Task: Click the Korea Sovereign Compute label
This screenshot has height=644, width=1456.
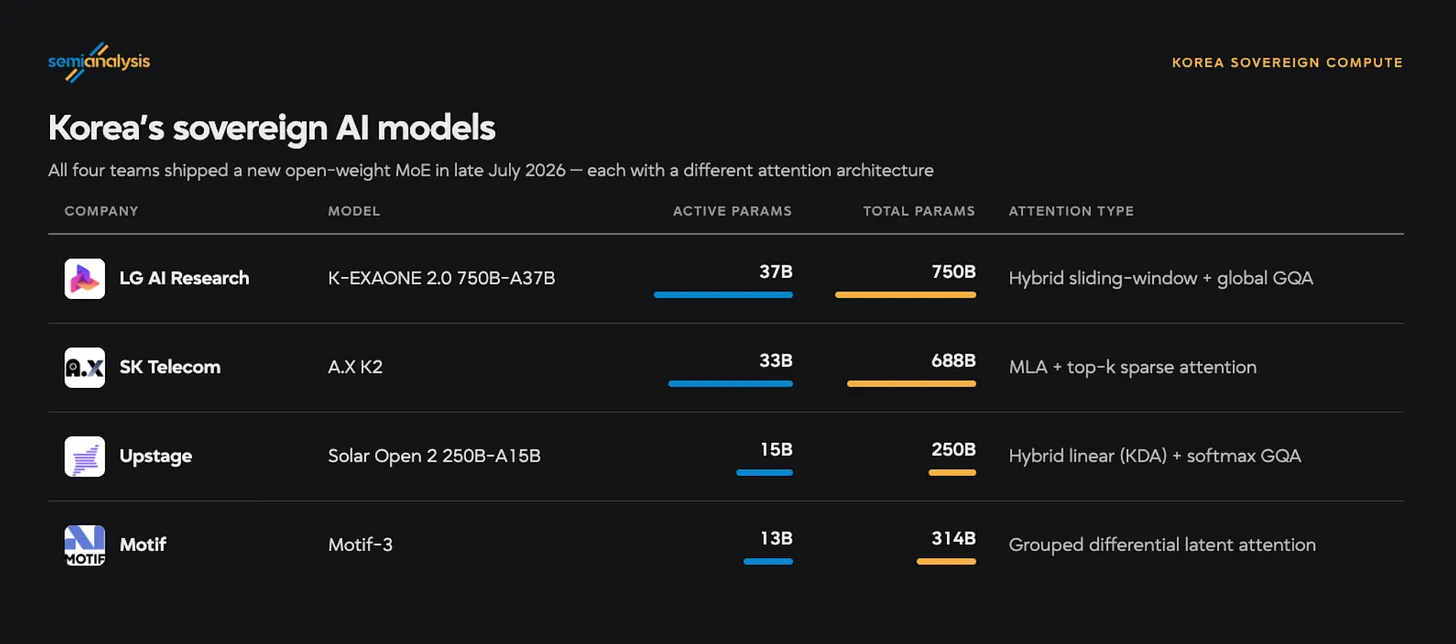Action: (x=1287, y=62)
